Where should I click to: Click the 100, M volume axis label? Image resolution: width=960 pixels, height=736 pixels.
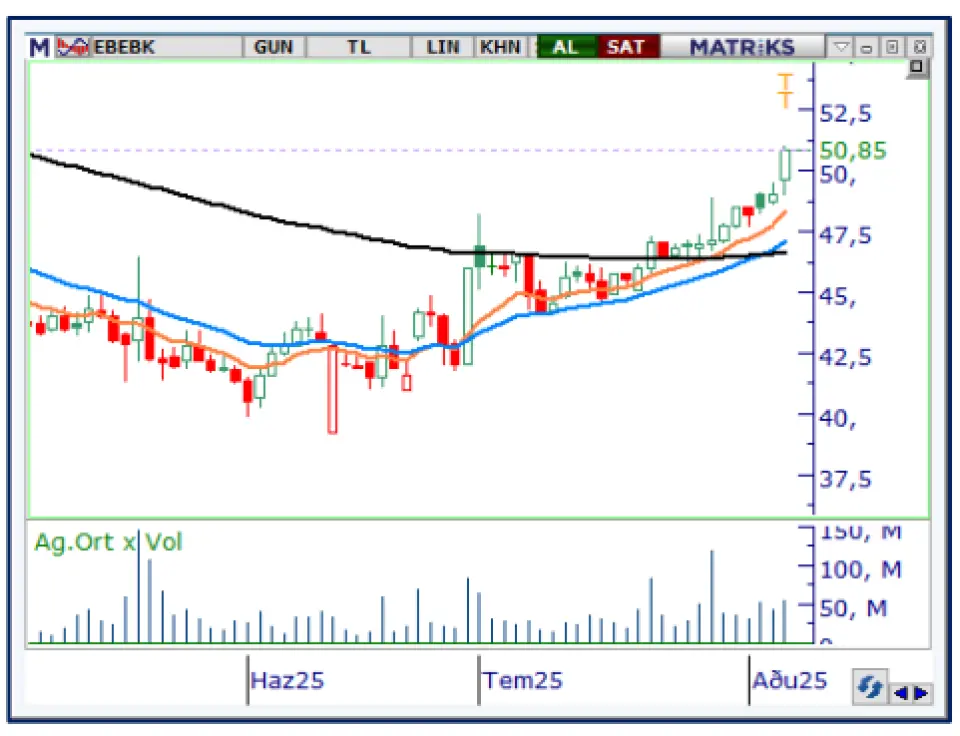click(861, 570)
